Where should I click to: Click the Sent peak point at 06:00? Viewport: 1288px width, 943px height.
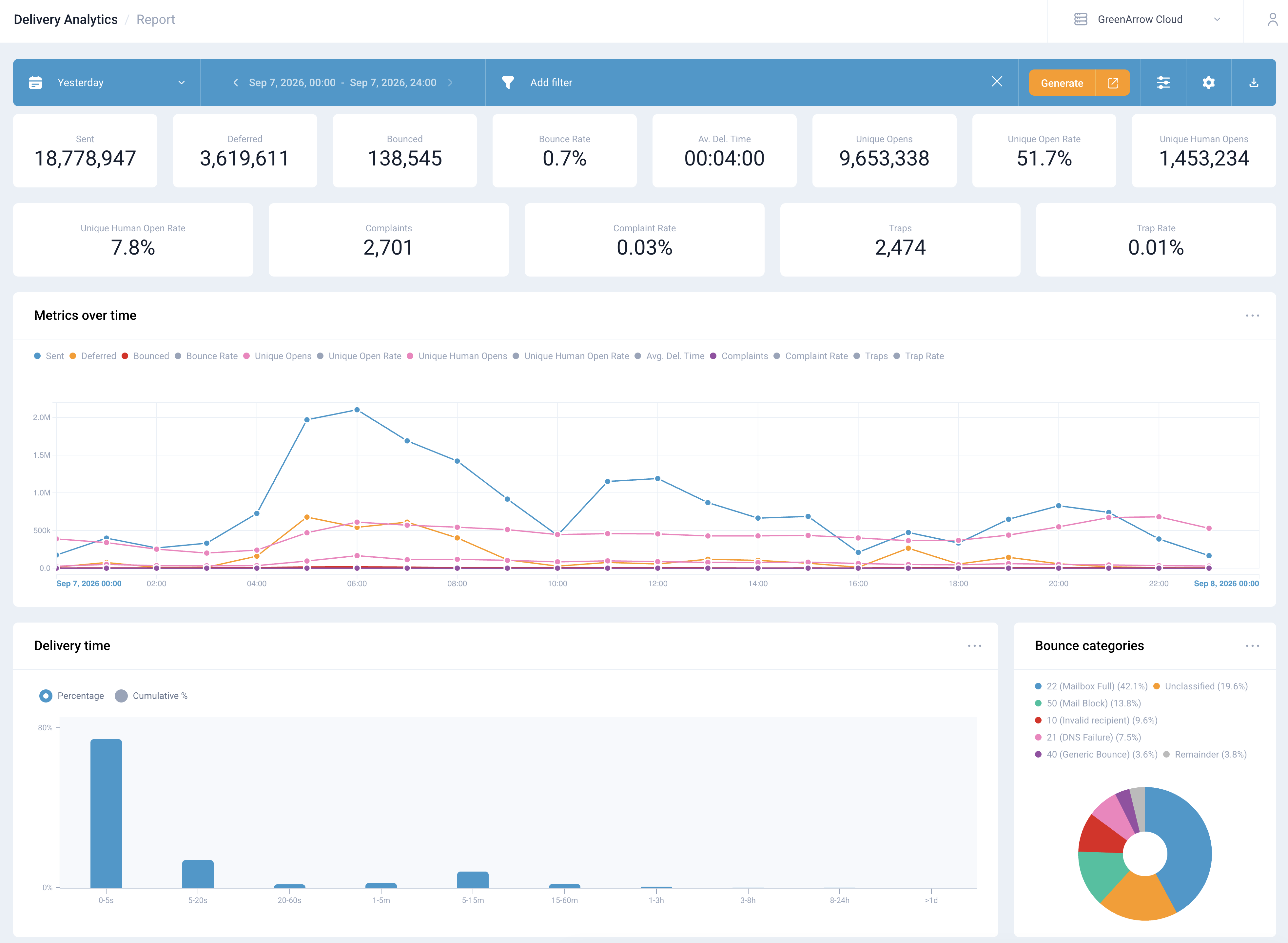[357, 410]
